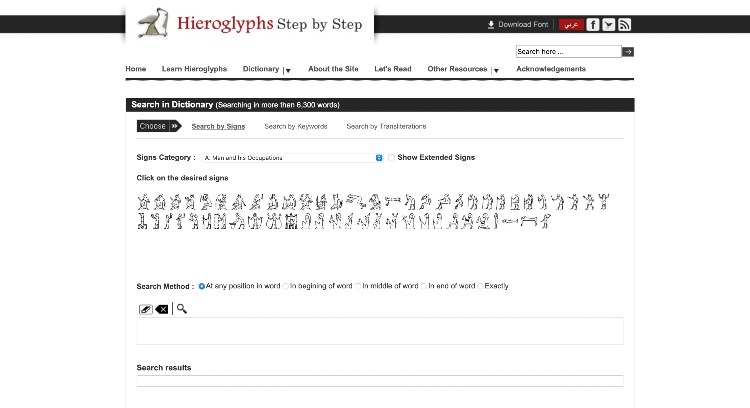Select 'In begining of word' radio option
This screenshot has width=750, height=408.
coord(286,286)
